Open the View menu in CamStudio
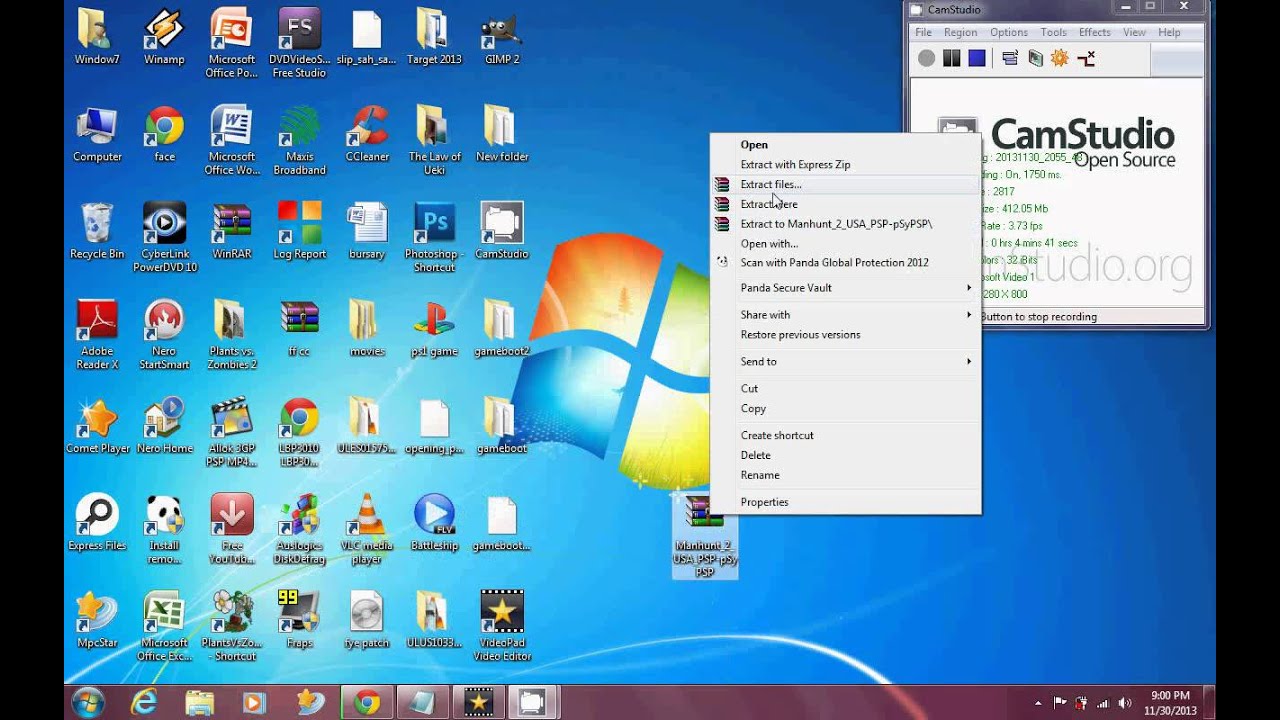Viewport: 1280px width, 720px height. click(x=1134, y=32)
